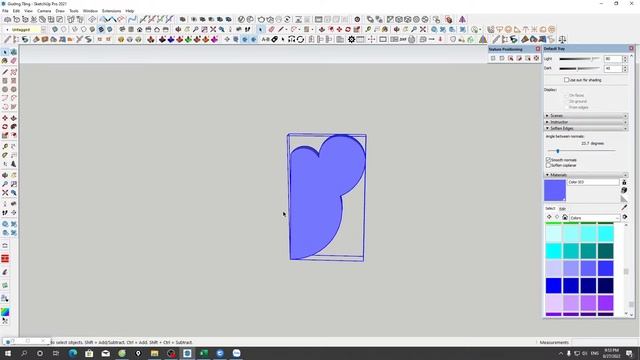This screenshot has width=640, height=360.
Task: Open materials Details arrow menu
Action: 624,218
